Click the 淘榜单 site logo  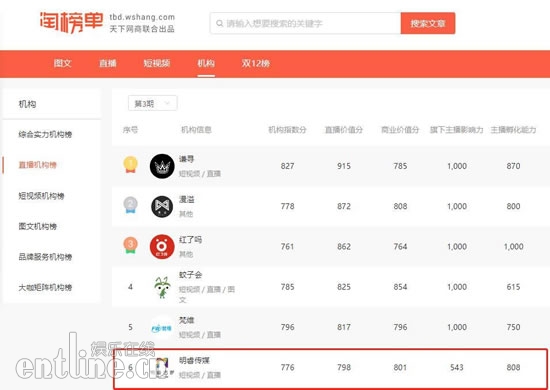click(x=71, y=22)
